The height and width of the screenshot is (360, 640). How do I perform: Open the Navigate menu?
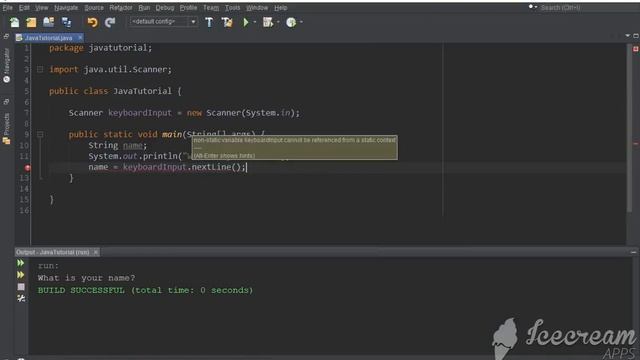[x=66, y=8]
